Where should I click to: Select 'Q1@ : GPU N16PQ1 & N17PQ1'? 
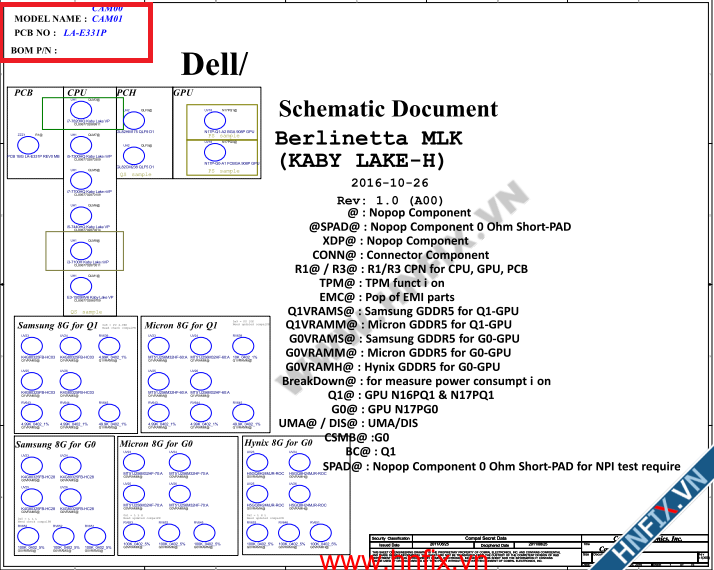point(411,395)
